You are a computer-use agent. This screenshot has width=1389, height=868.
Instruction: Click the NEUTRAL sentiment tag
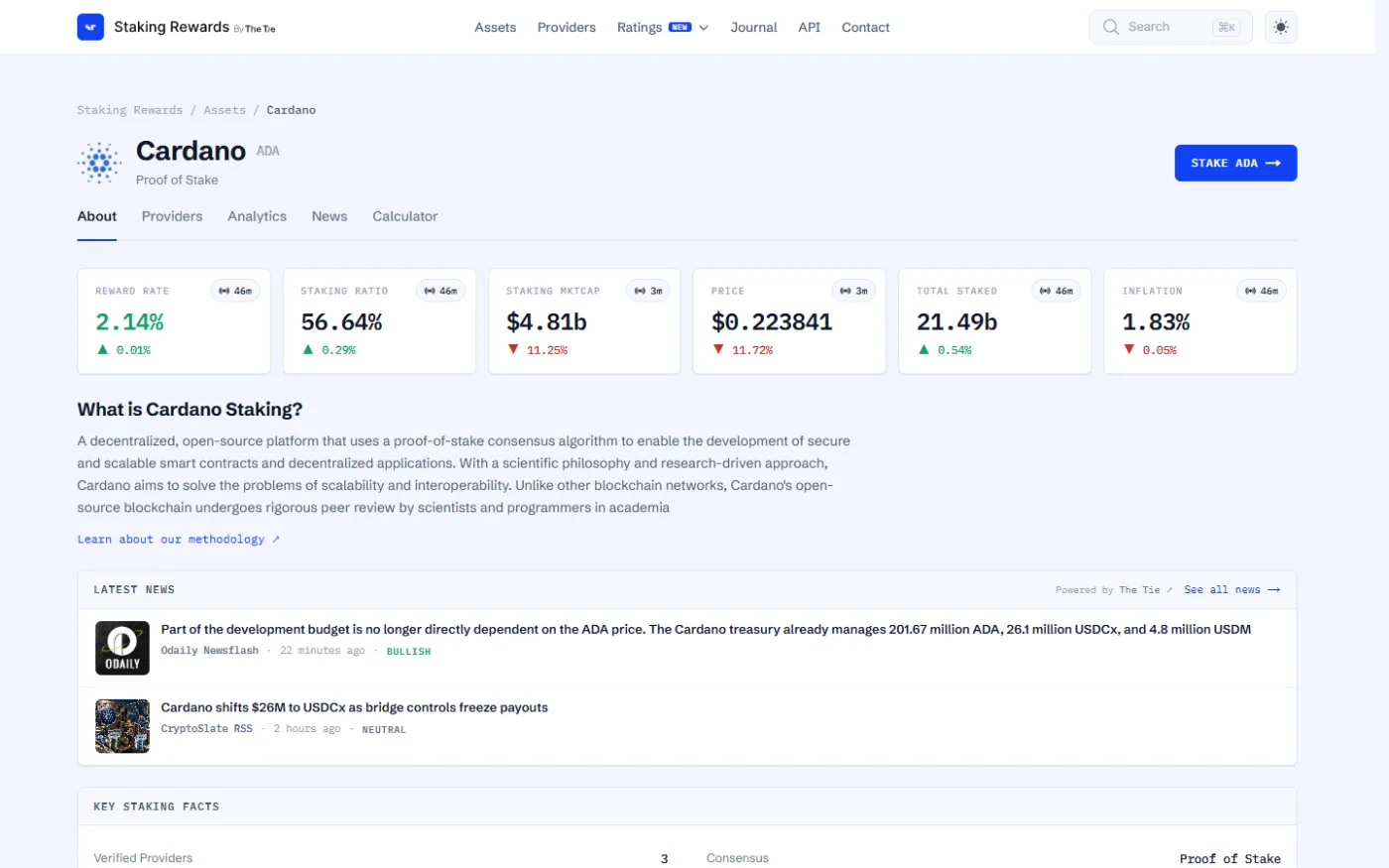coord(384,730)
